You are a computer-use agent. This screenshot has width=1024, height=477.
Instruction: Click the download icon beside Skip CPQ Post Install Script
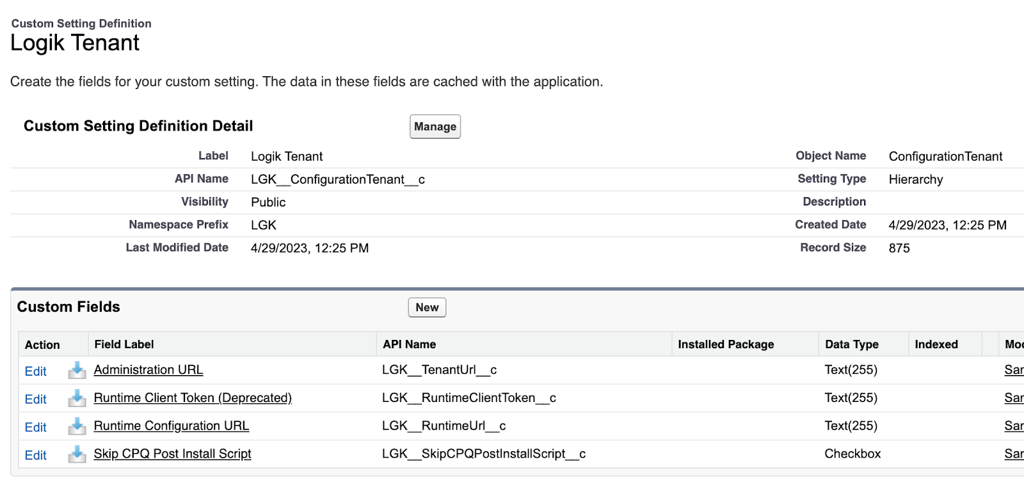[77, 454]
